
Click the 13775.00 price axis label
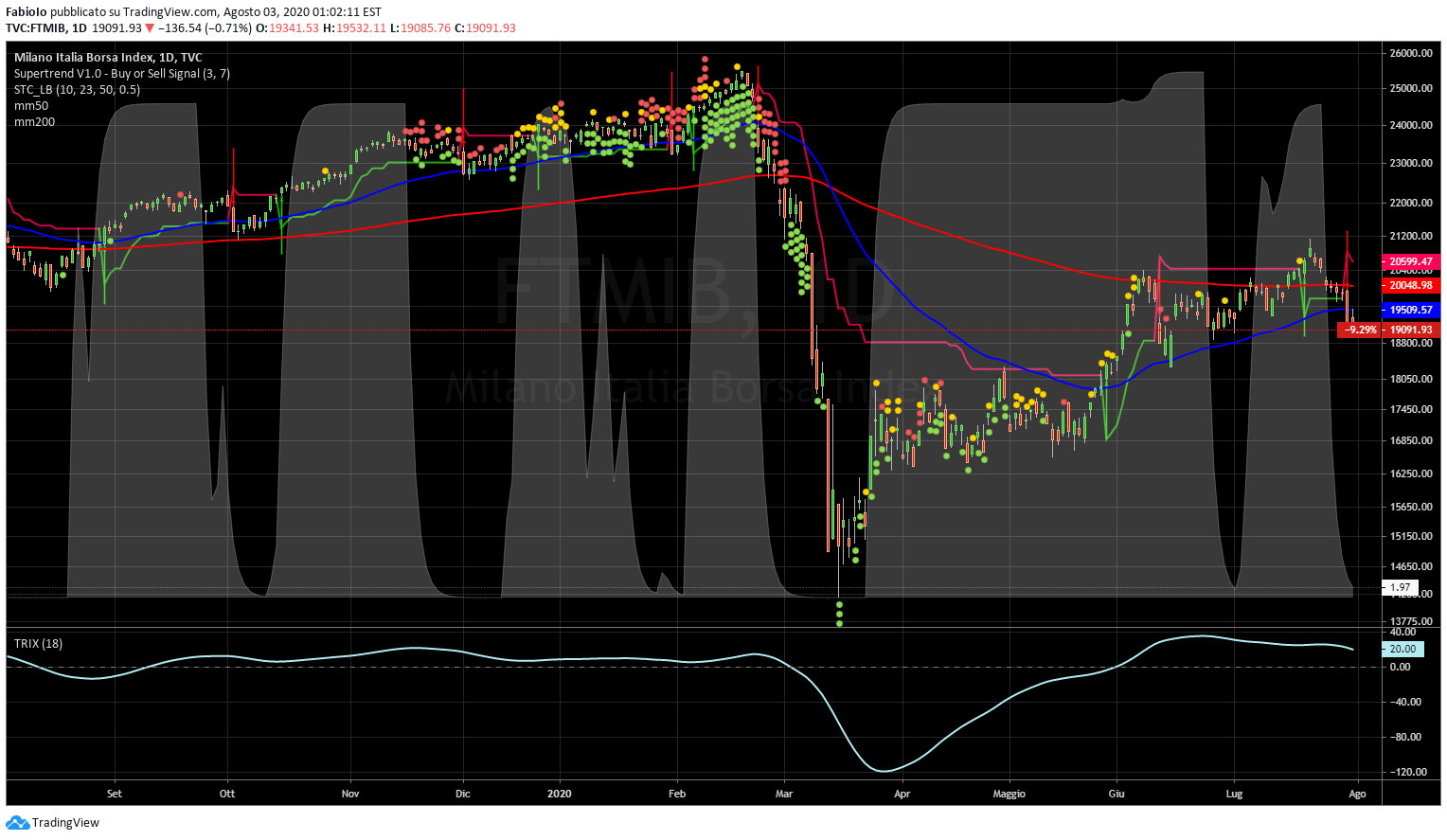[x=1411, y=621]
